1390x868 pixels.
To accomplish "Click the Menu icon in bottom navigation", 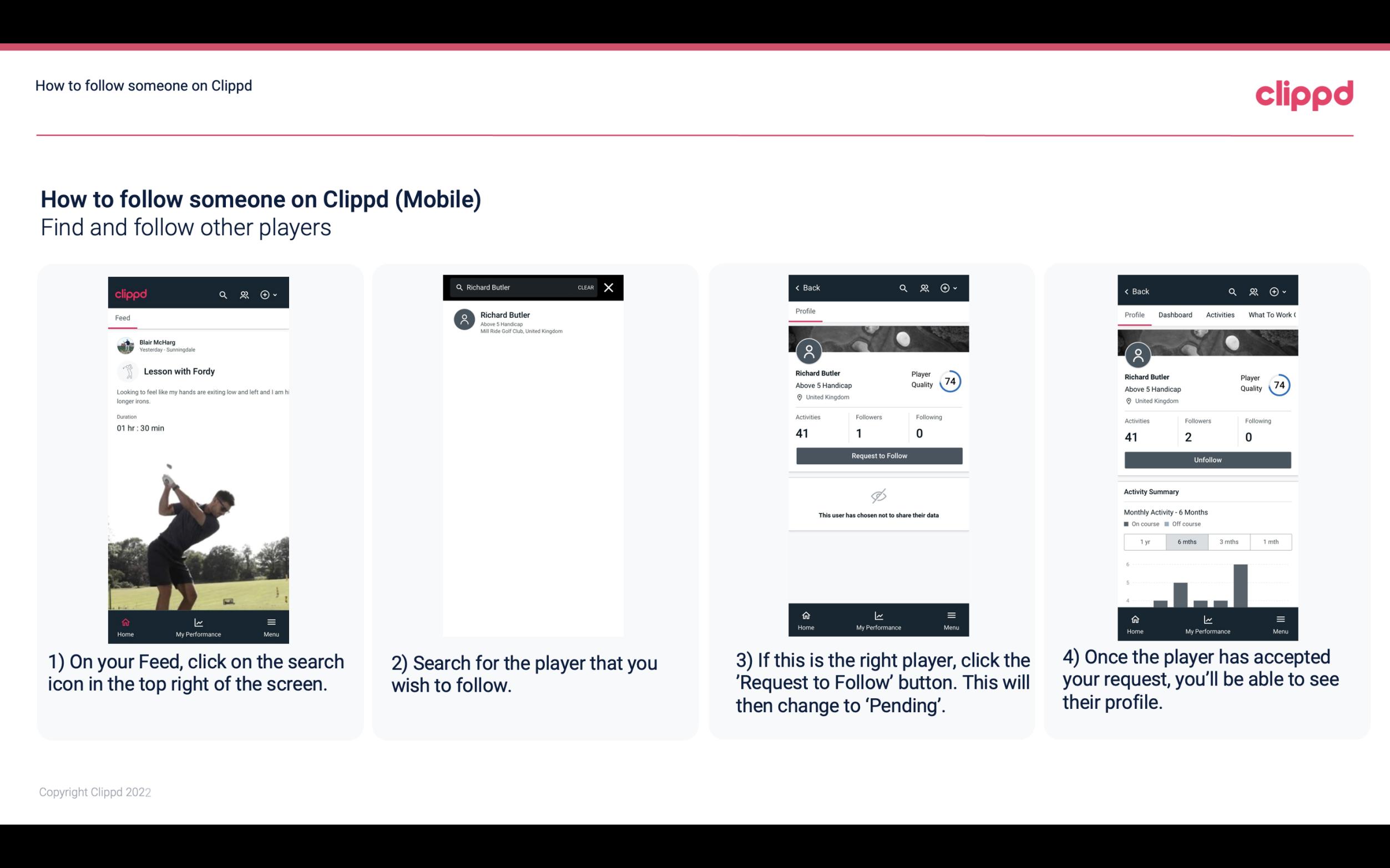I will (x=272, y=622).
